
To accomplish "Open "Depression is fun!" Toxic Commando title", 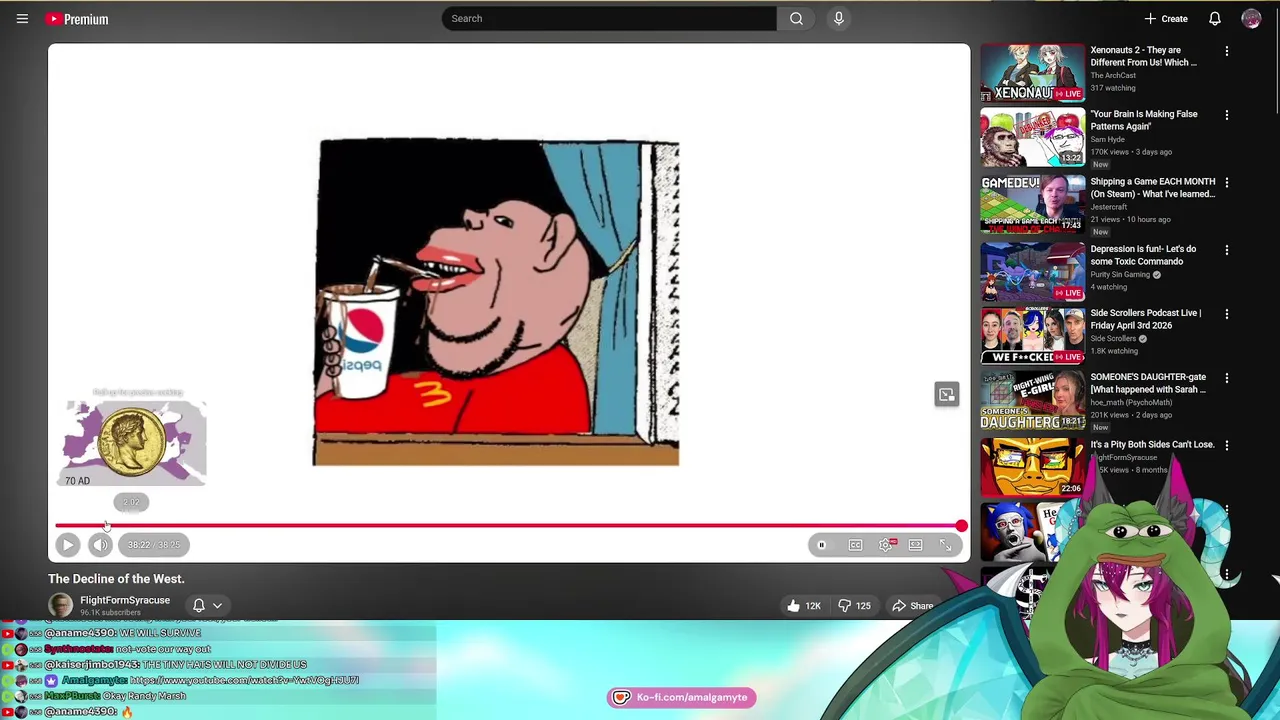I will (1143, 255).
